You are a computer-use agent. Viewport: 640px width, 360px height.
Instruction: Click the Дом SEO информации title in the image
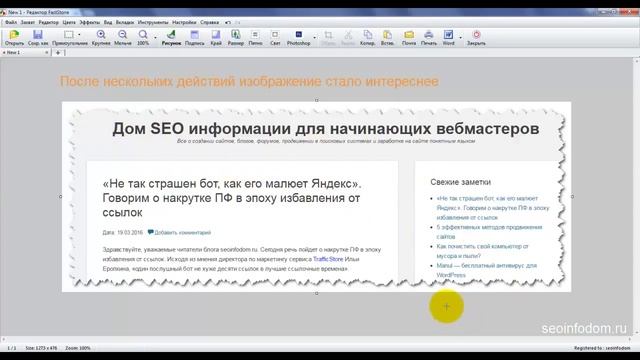326,129
